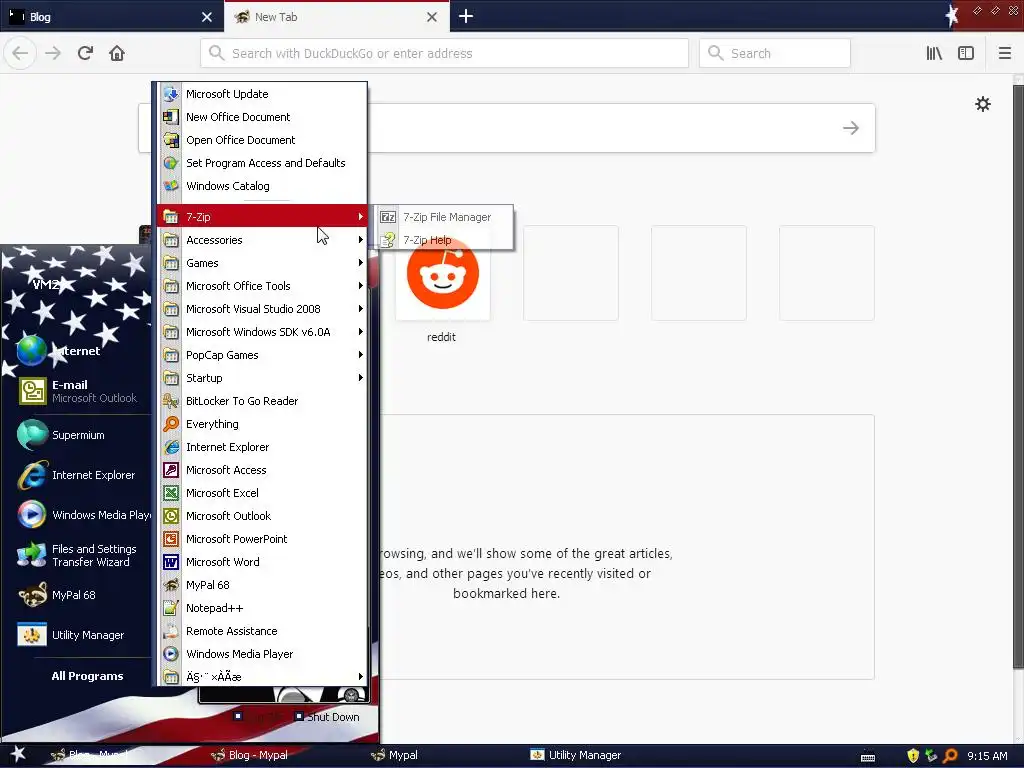Show the sidebar panel icon
This screenshot has width=1024, height=768.
pos(966,53)
